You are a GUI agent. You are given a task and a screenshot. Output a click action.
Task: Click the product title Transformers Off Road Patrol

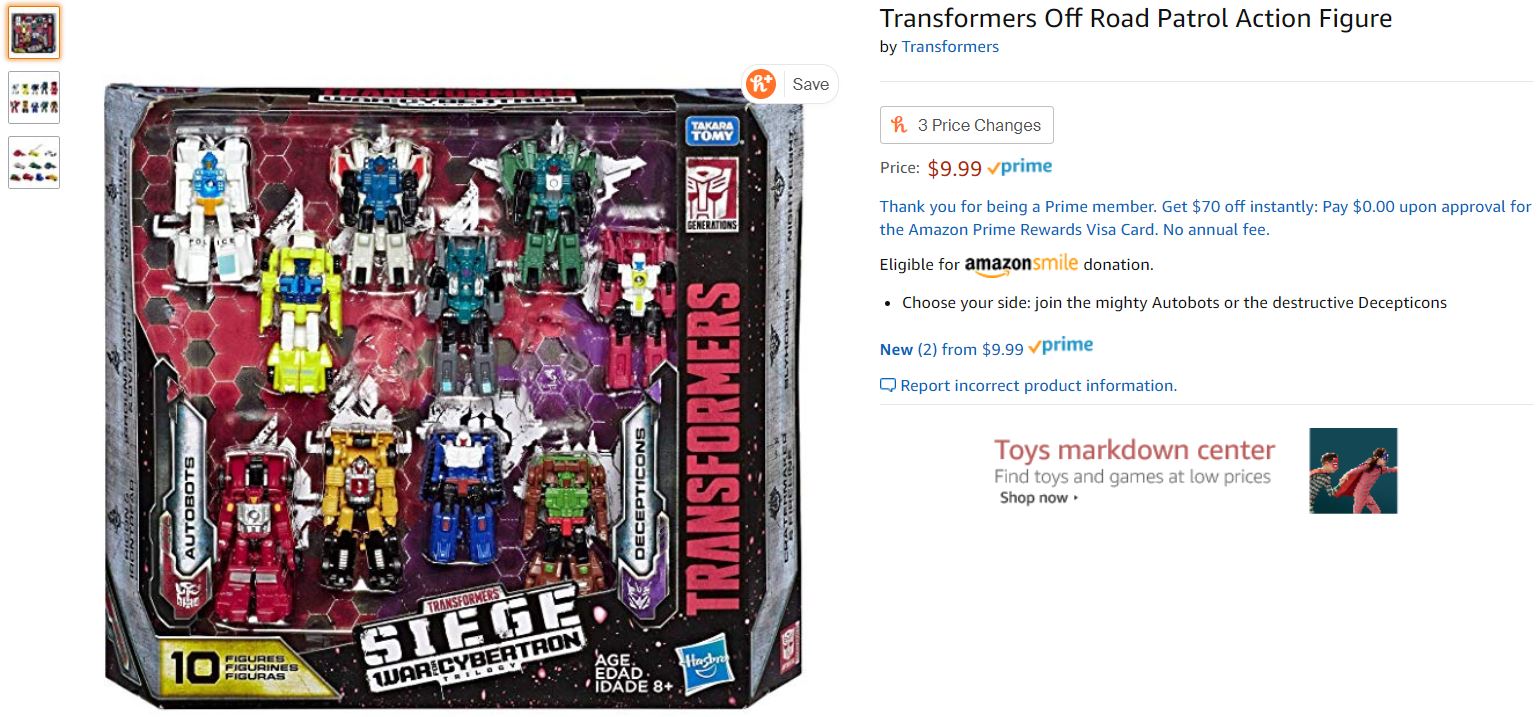pyautogui.click(x=1136, y=18)
